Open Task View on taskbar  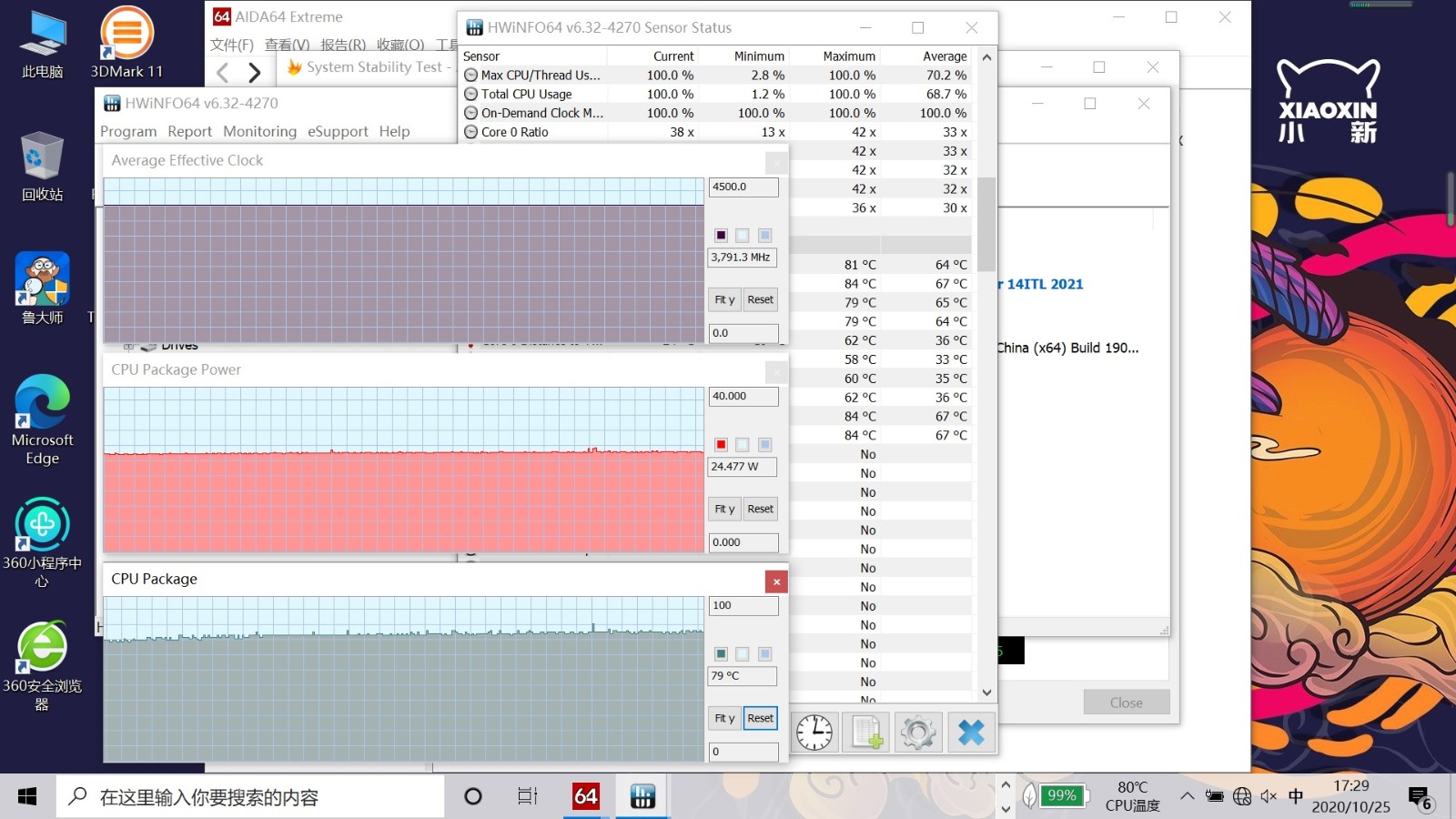tap(528, 797)
